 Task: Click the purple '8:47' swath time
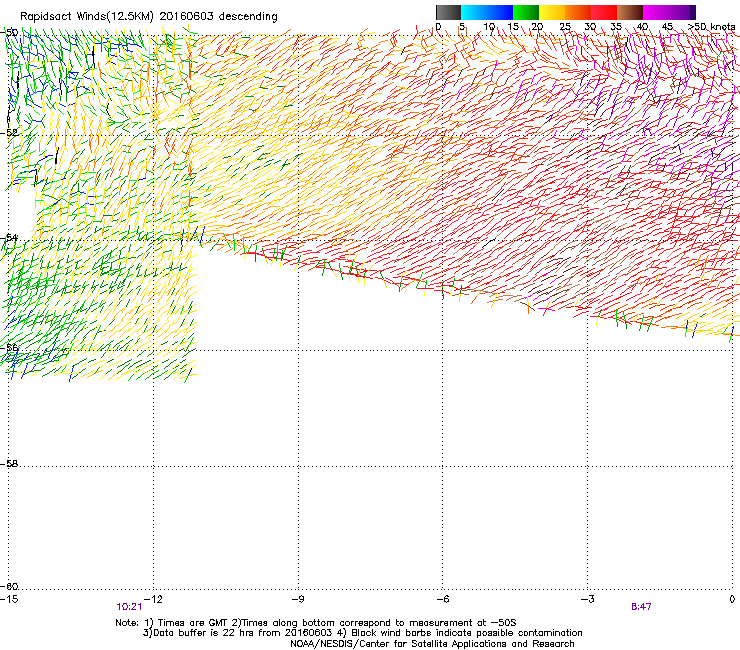(x=641, y=607)
